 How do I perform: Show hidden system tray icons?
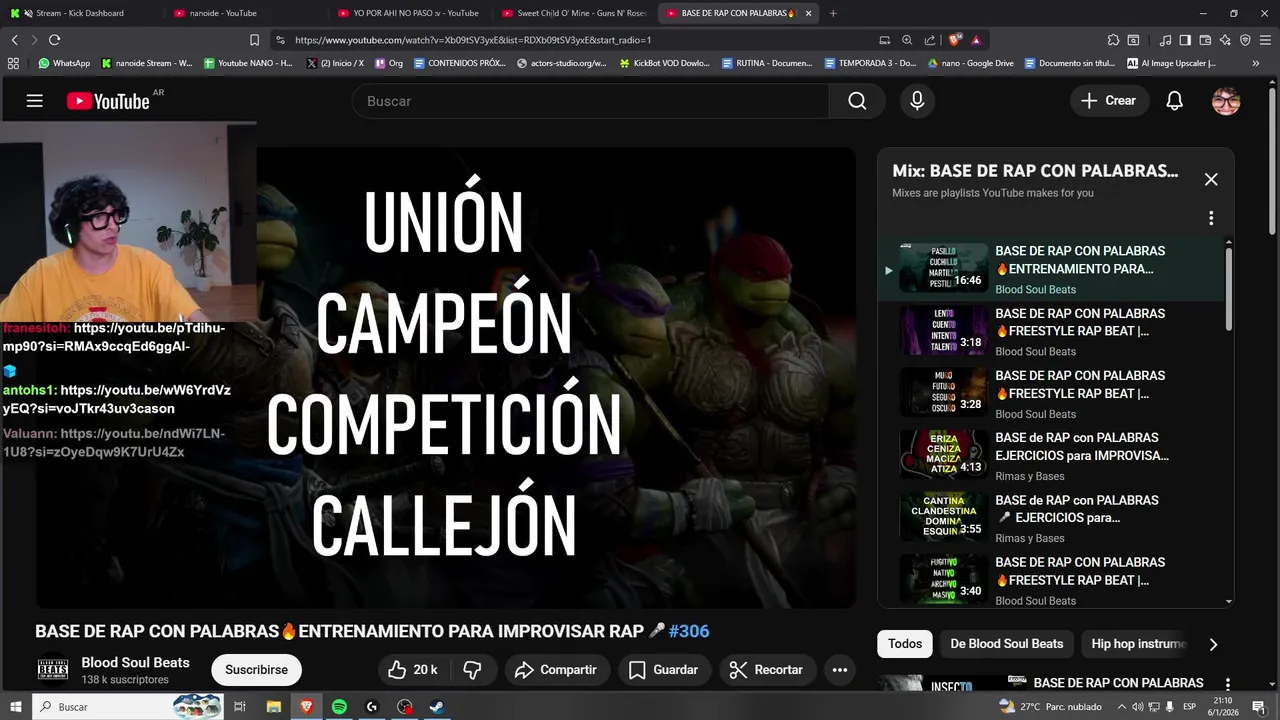point(1122,706)
